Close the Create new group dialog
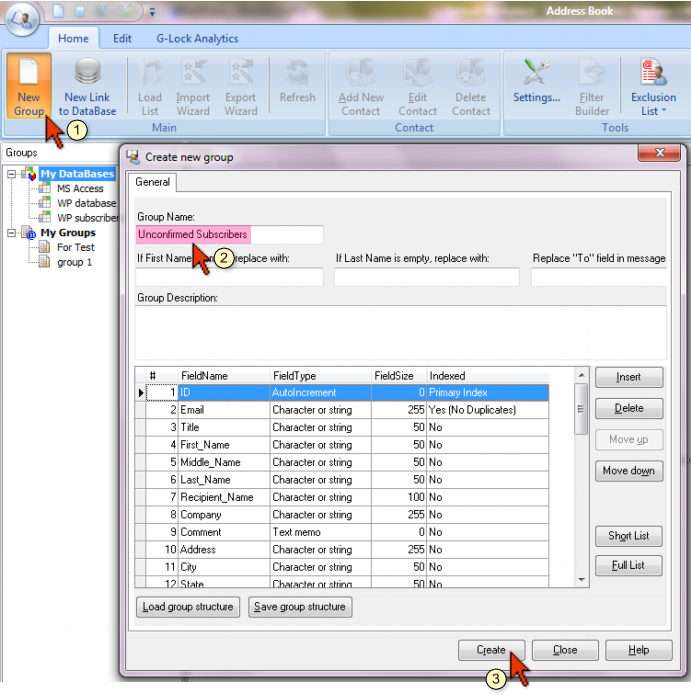 [659, 153]
